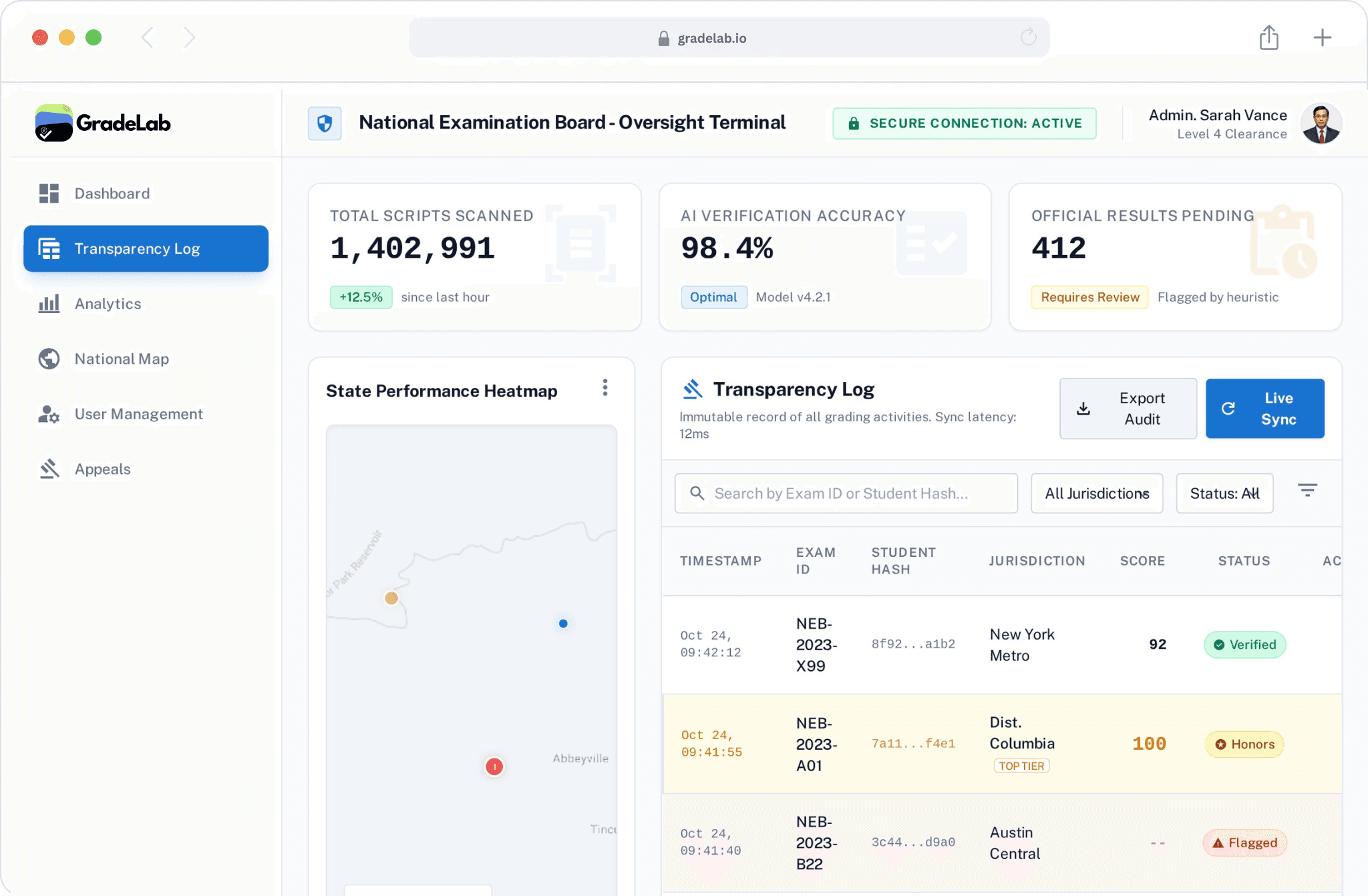Select Transparency Log in the sidebar
The image size is (1368, 896).
tap(146, 248)
